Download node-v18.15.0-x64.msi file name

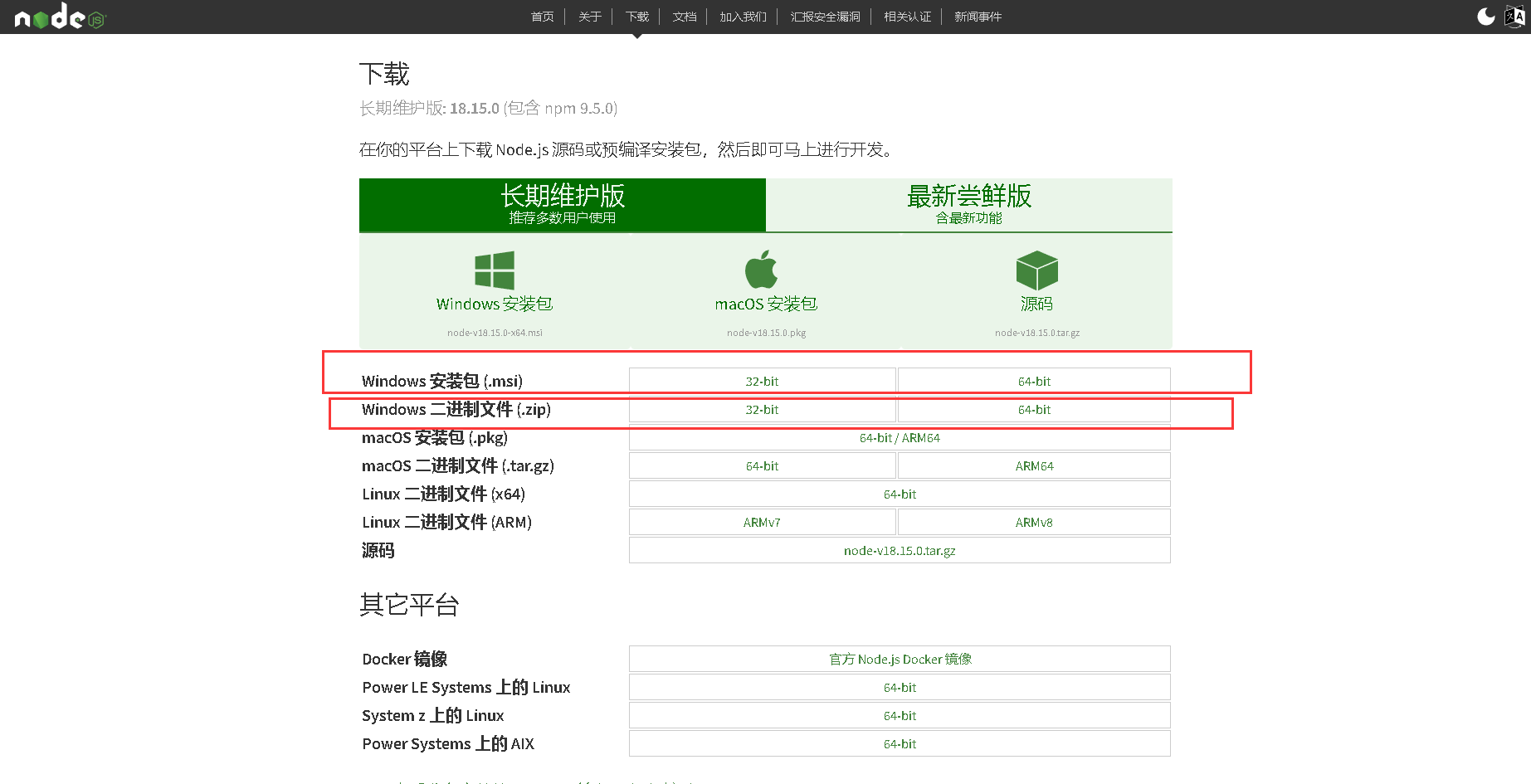pos(495,333)
